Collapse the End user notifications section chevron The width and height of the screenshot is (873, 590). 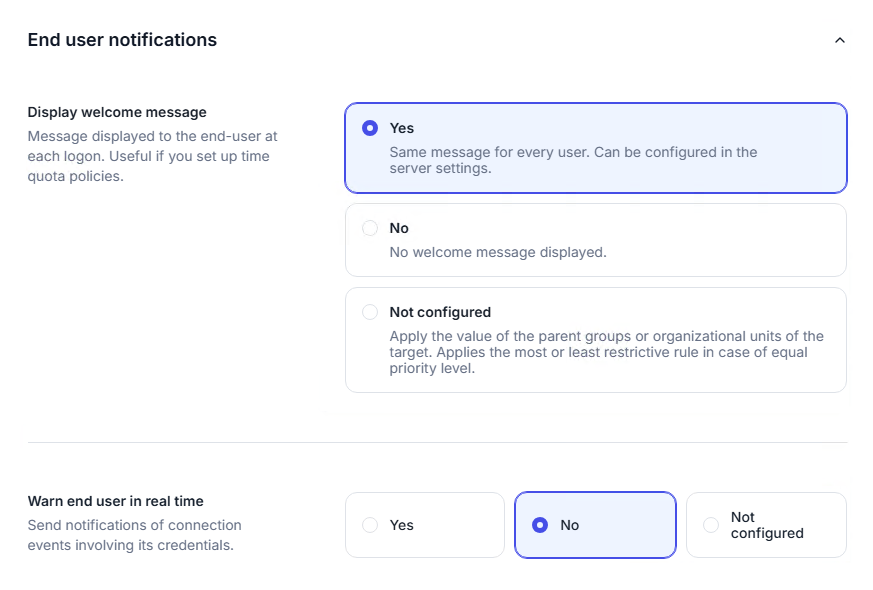(839, 41)
